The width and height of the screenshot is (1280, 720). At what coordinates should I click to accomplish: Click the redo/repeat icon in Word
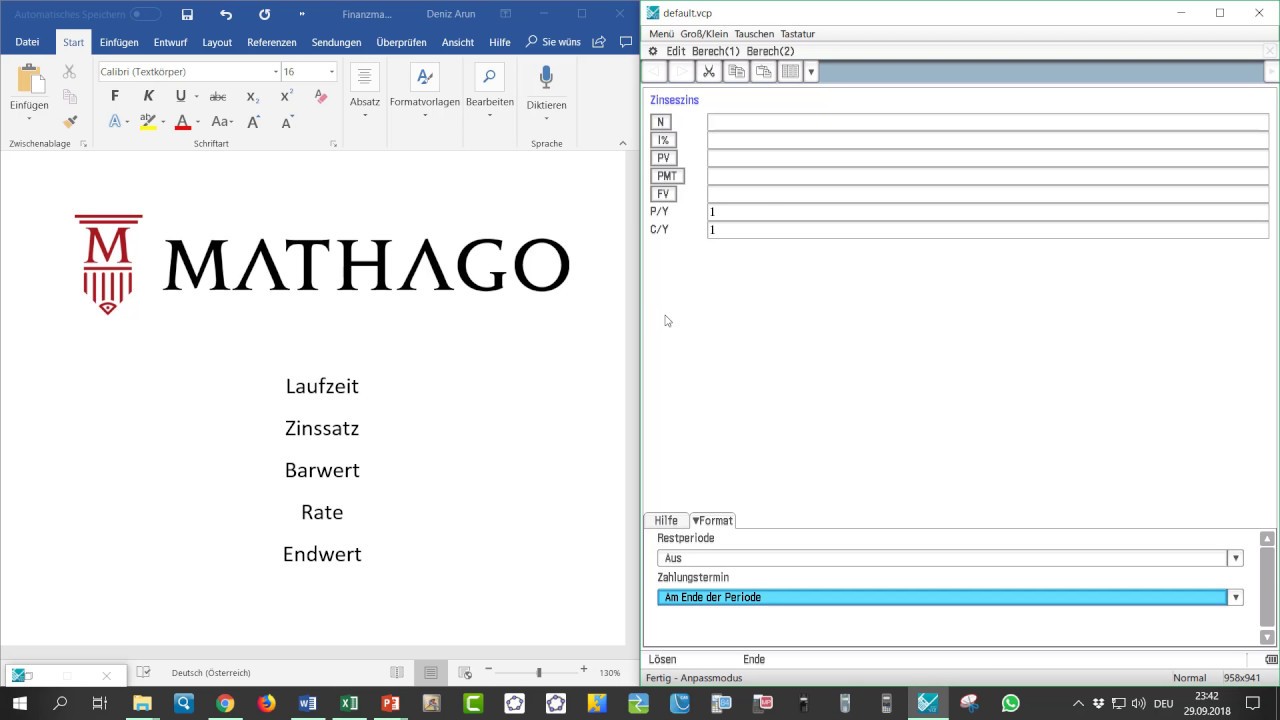pos(264,14)
